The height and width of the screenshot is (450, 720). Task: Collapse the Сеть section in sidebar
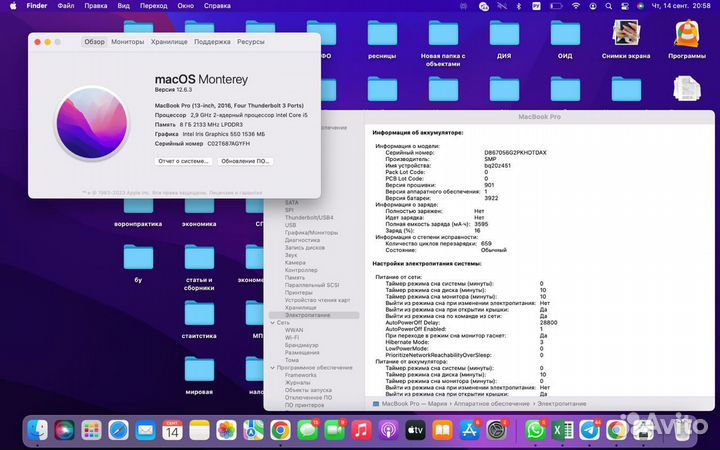click(273, 323)
